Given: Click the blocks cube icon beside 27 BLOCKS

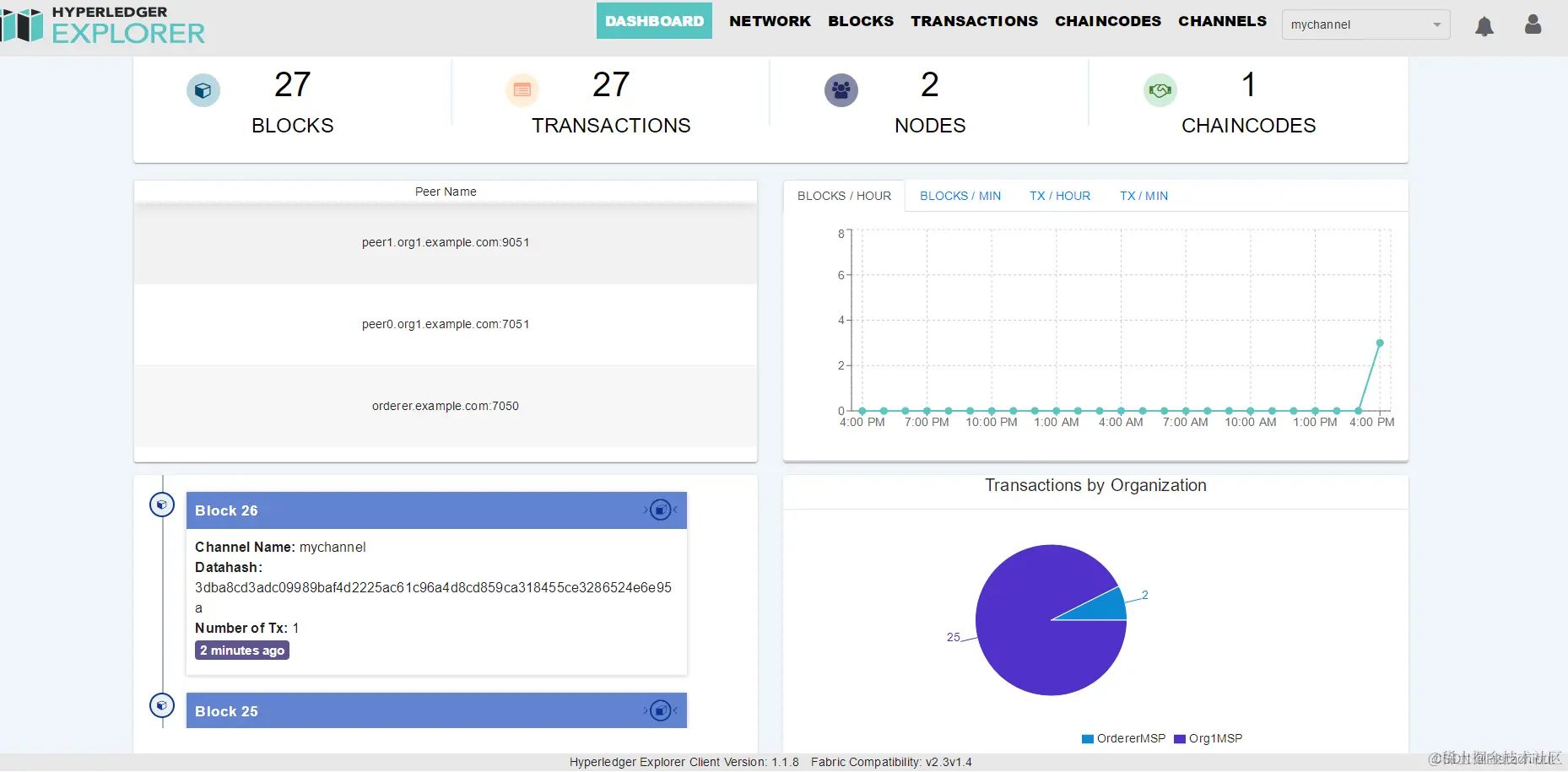Looking at the screenshot, I should tap(203, 90).
